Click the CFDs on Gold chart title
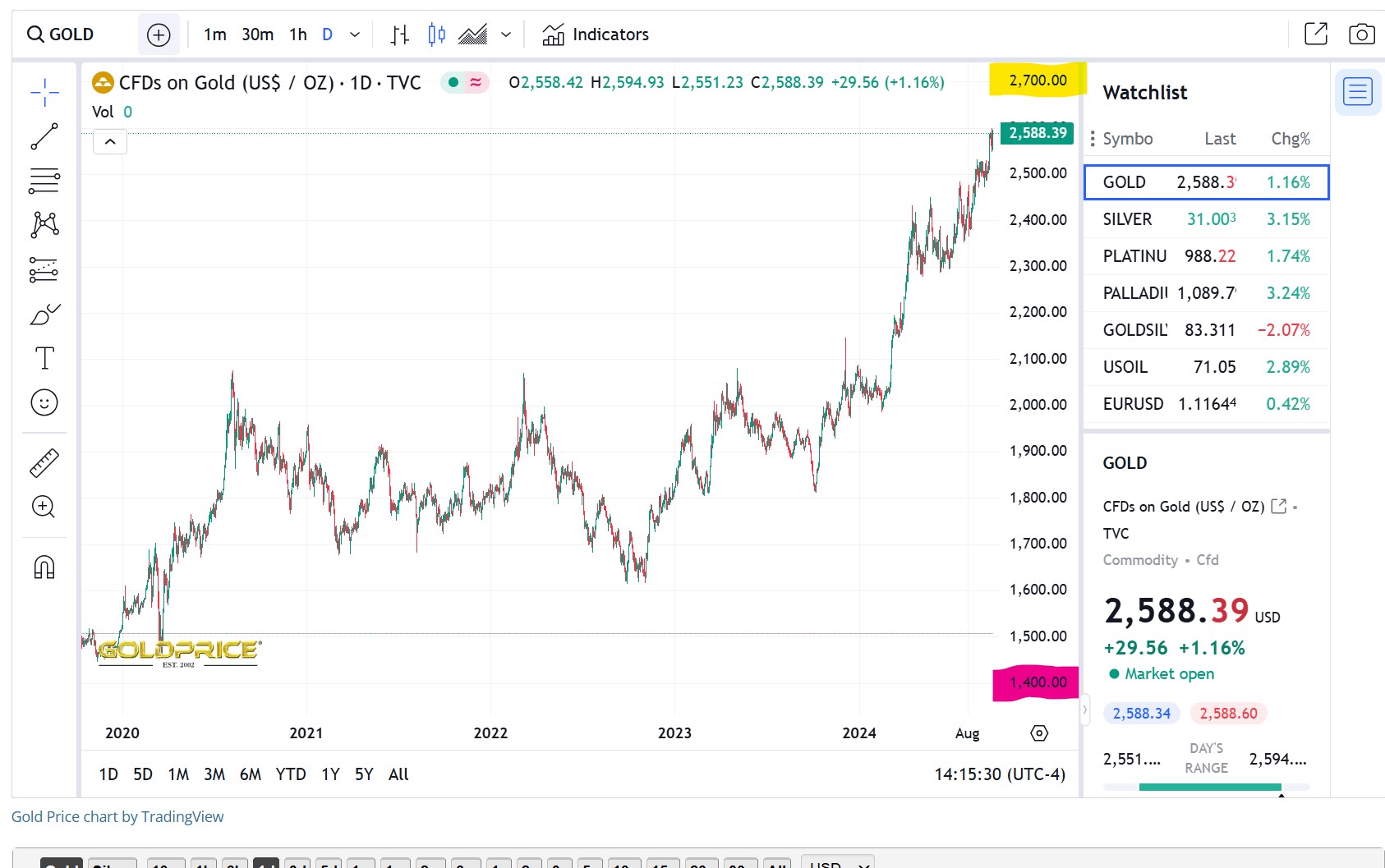The width and height of the screenshot is (1385, 868). (x=269, y=83)
